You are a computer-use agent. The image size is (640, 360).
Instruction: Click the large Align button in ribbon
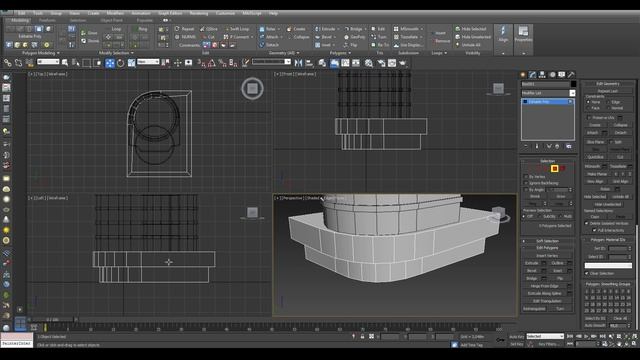503,39
